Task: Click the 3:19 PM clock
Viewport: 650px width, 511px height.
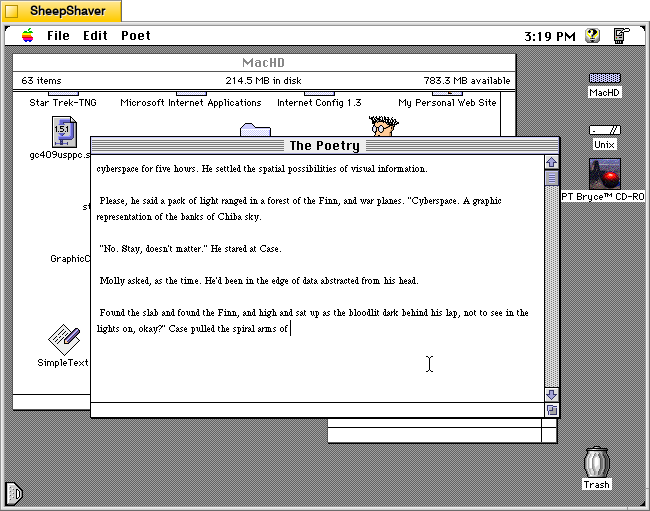Action: [550, 36]
